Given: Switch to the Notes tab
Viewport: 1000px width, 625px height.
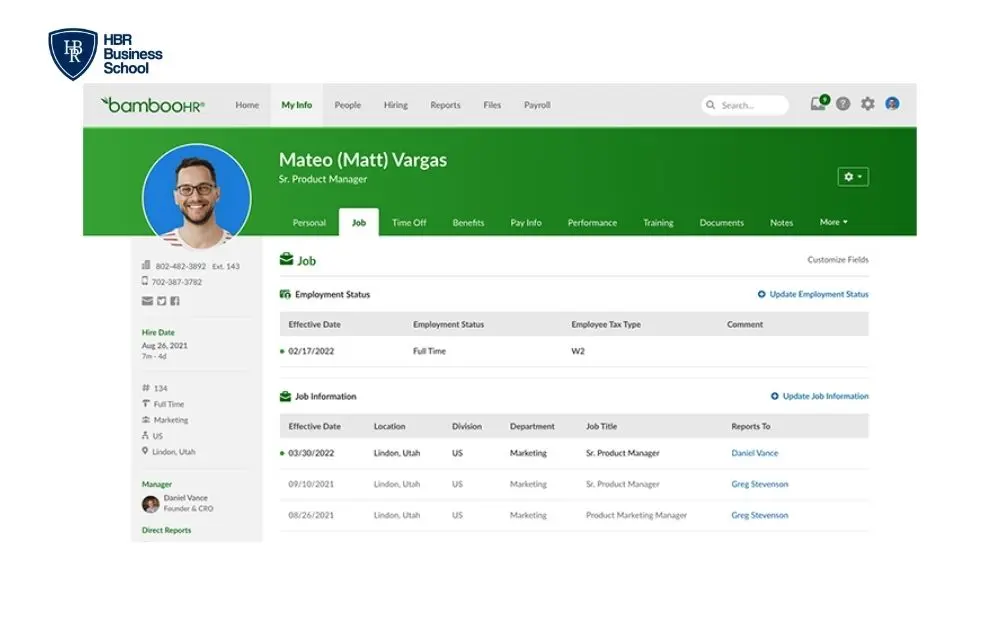Looking at the screenshot, I should (781, 223).
